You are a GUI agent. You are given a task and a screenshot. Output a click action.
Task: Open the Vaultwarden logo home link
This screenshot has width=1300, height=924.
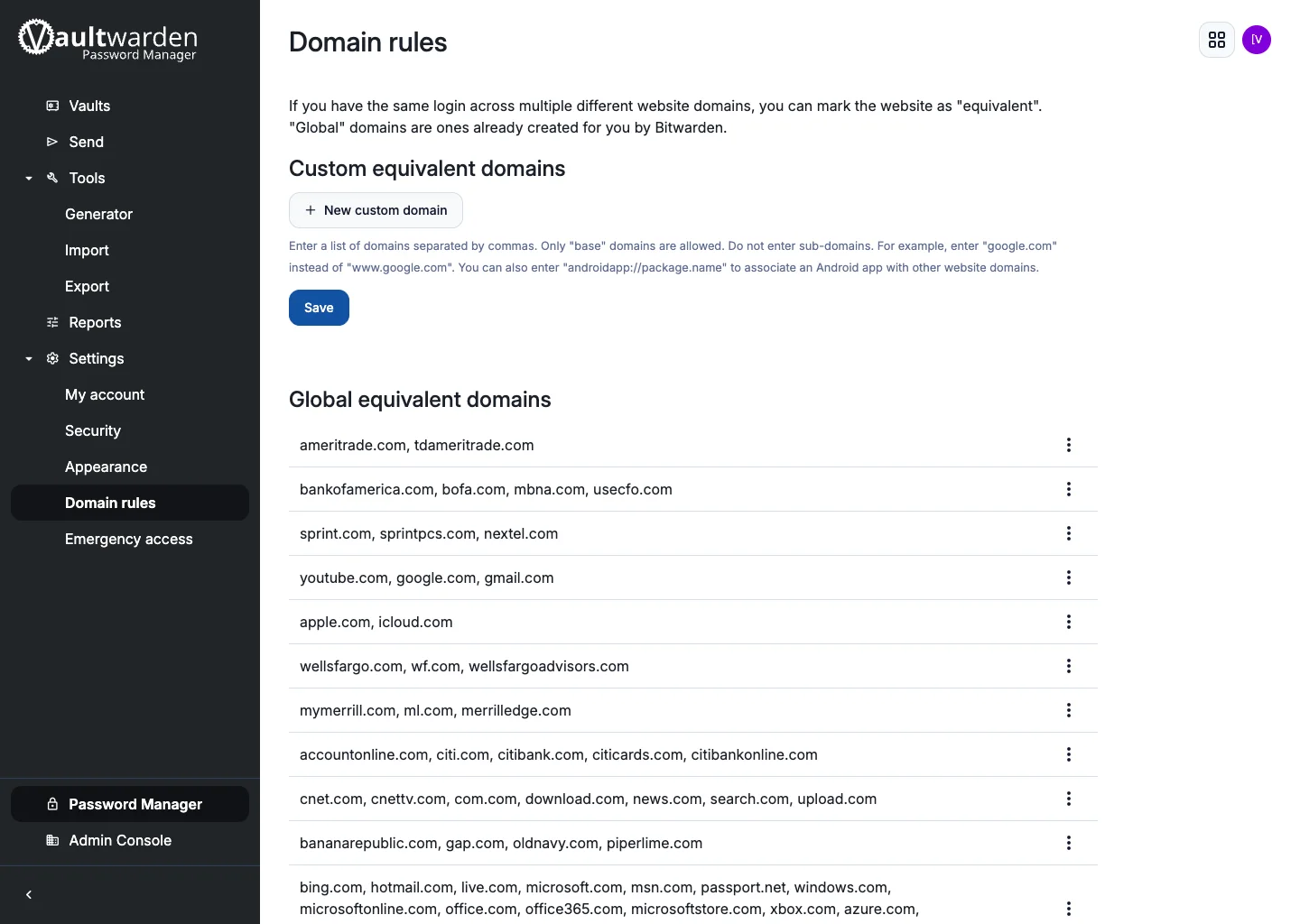click(107, 40)
